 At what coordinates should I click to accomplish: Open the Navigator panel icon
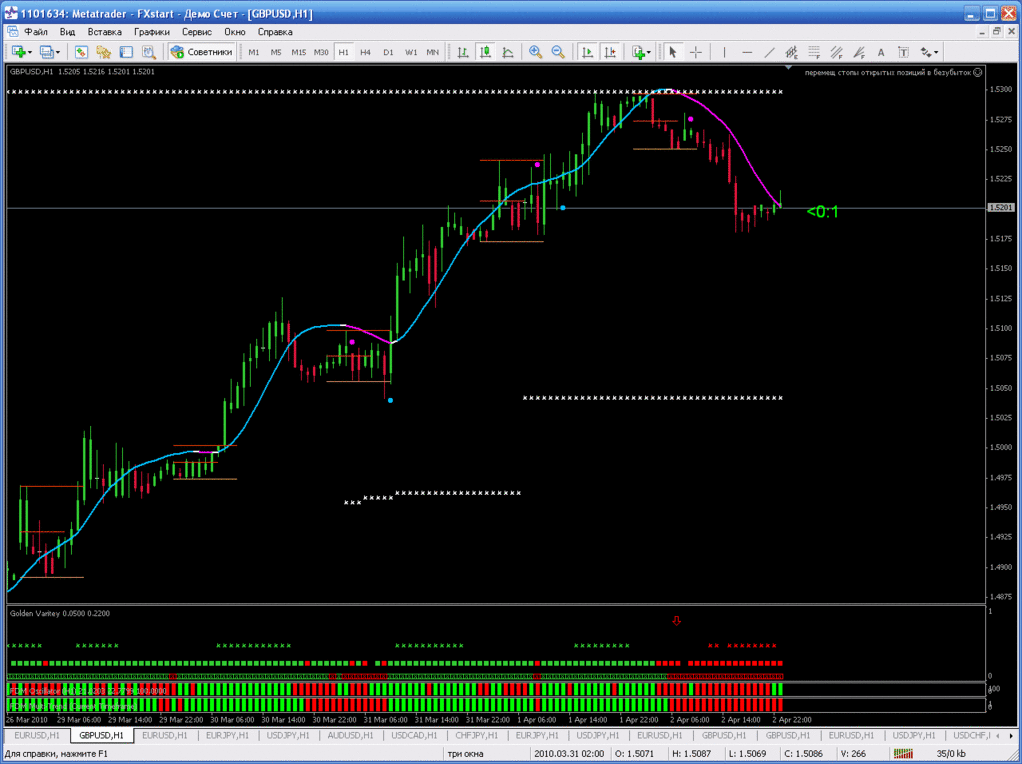103,52
